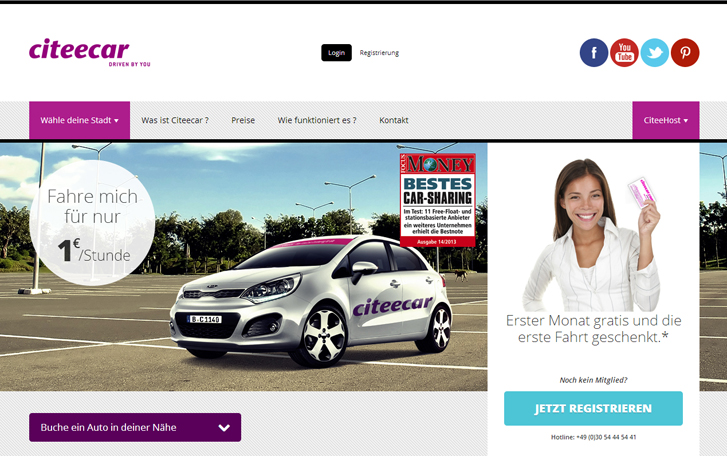Open the Preise menu item
This screenshot has height=456, width=727.
pos(243,120)
